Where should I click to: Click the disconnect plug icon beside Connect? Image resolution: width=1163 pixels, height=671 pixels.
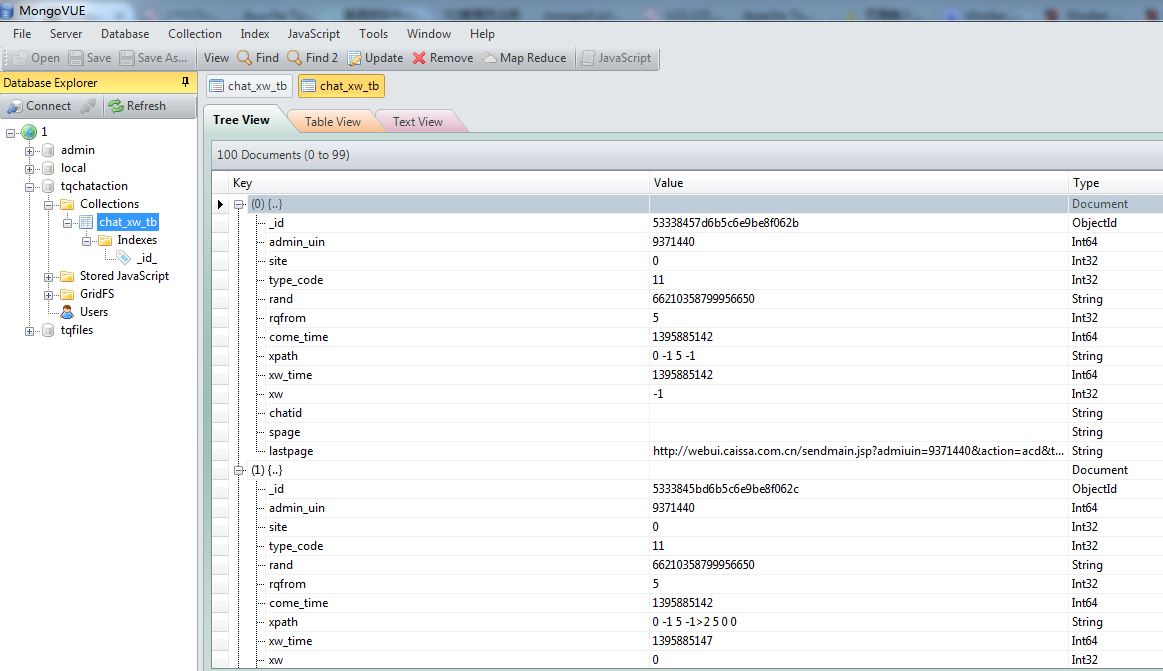(88, 106)
